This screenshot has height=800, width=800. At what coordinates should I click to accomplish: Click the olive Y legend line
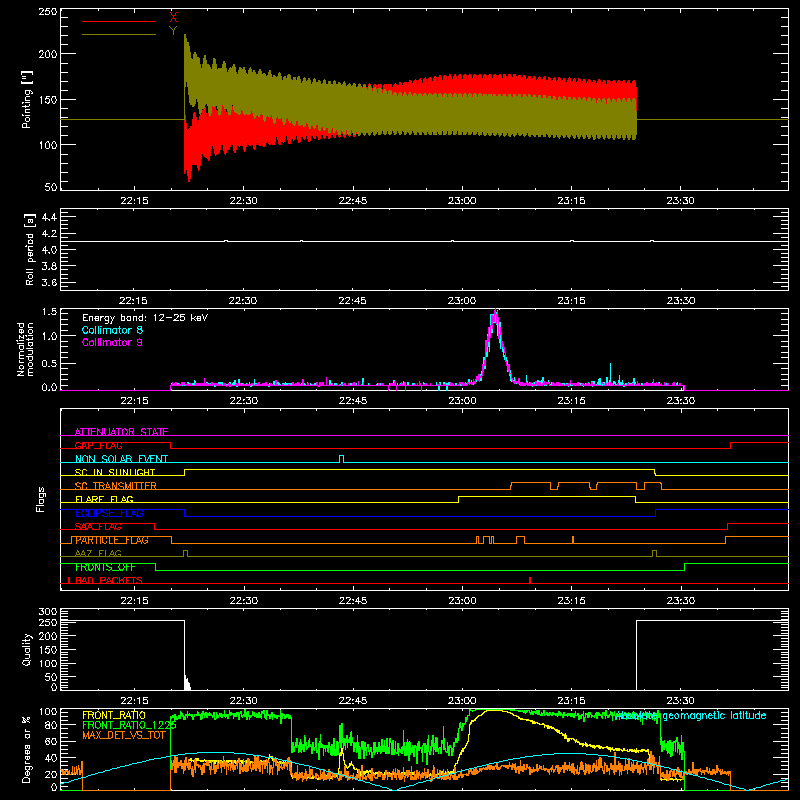coord(119,34)
